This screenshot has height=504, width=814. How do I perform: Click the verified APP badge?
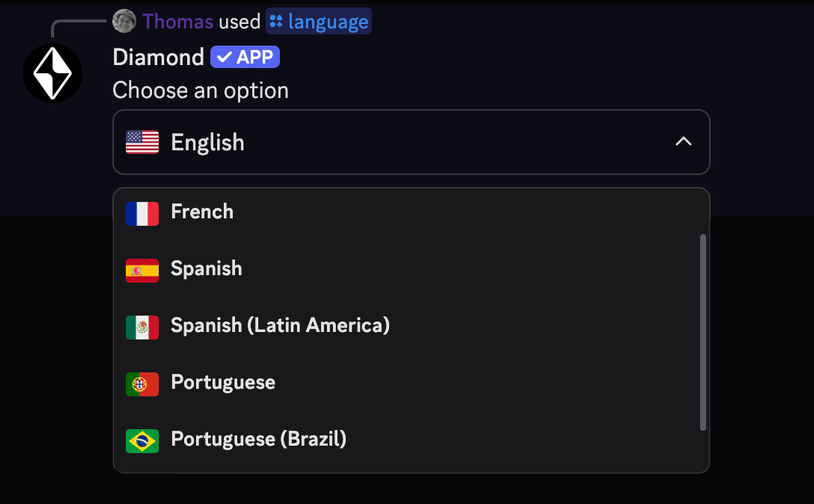(x=245, y=57)
